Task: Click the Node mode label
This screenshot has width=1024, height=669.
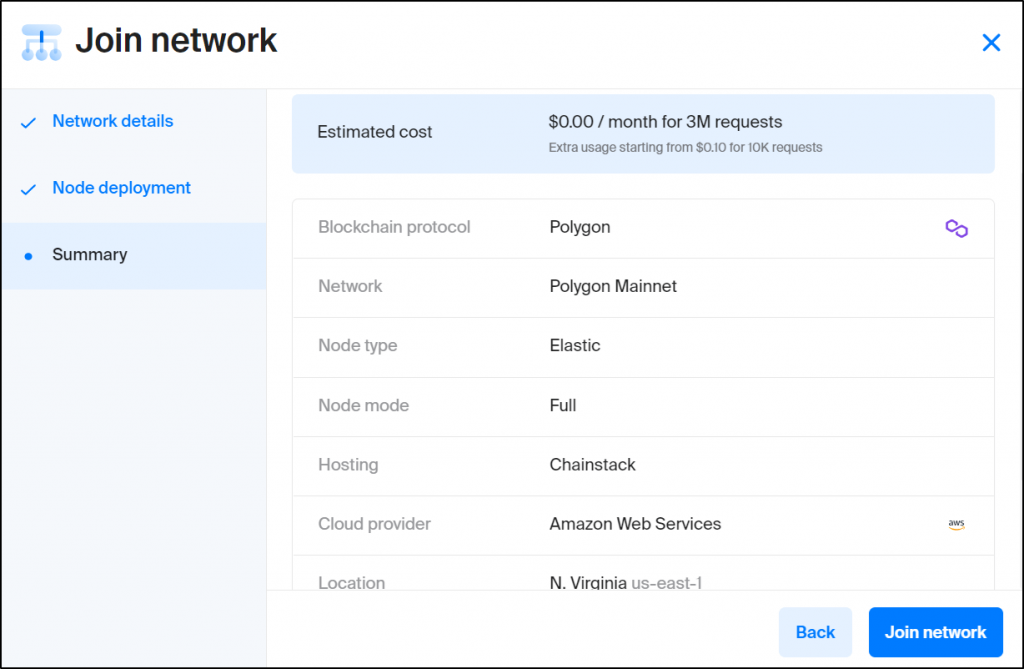Action: [363, 405]
